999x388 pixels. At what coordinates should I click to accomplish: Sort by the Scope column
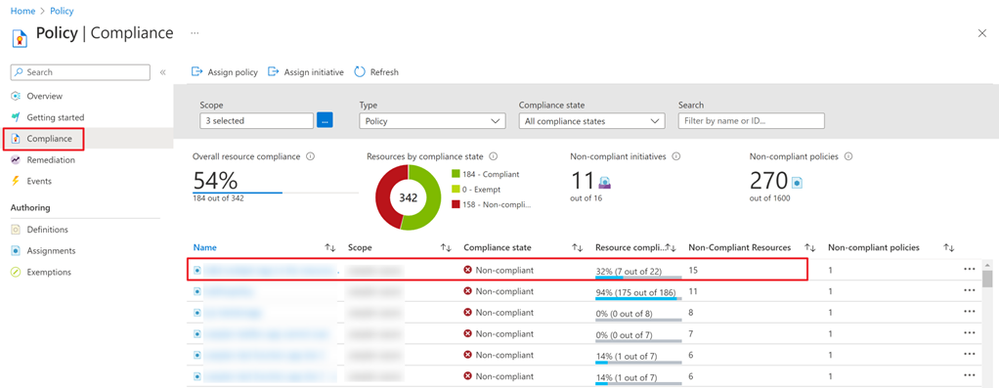tap(446, 247)
